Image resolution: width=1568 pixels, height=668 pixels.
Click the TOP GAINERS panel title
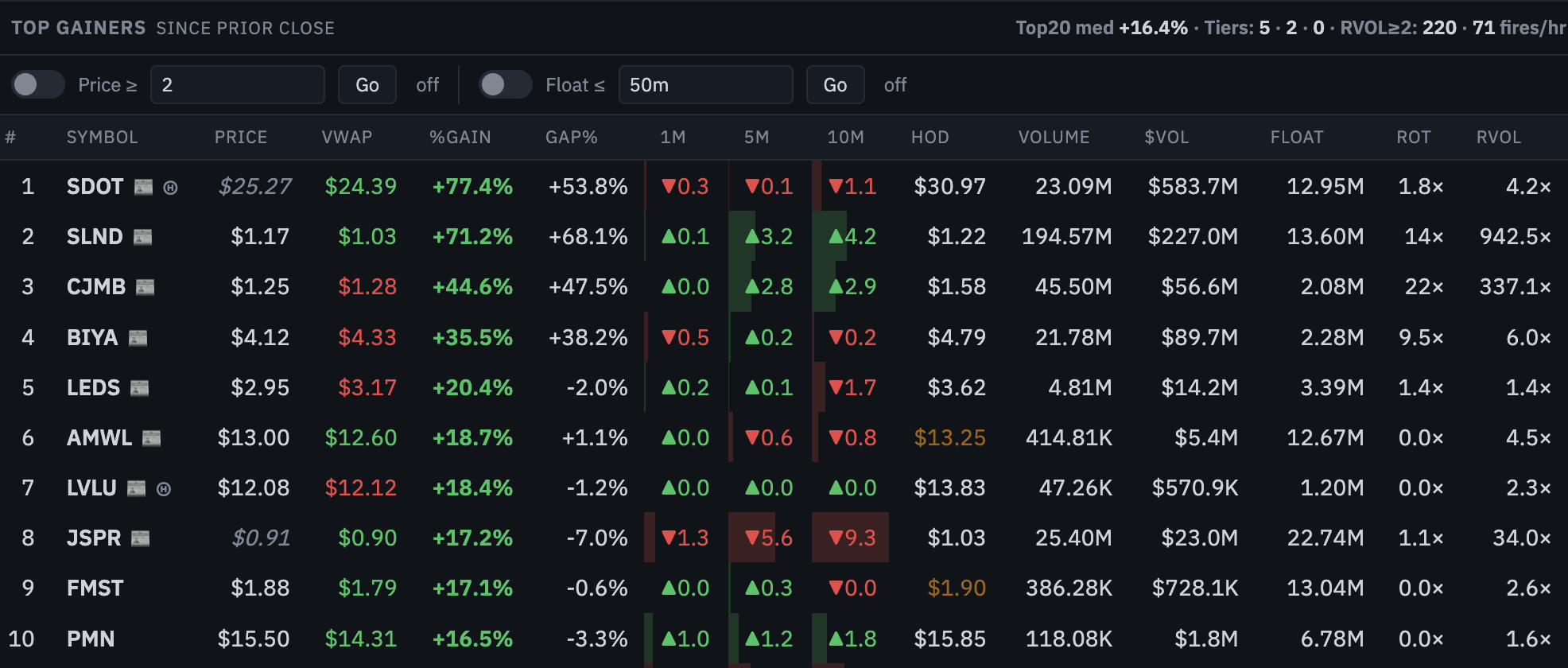78,28
